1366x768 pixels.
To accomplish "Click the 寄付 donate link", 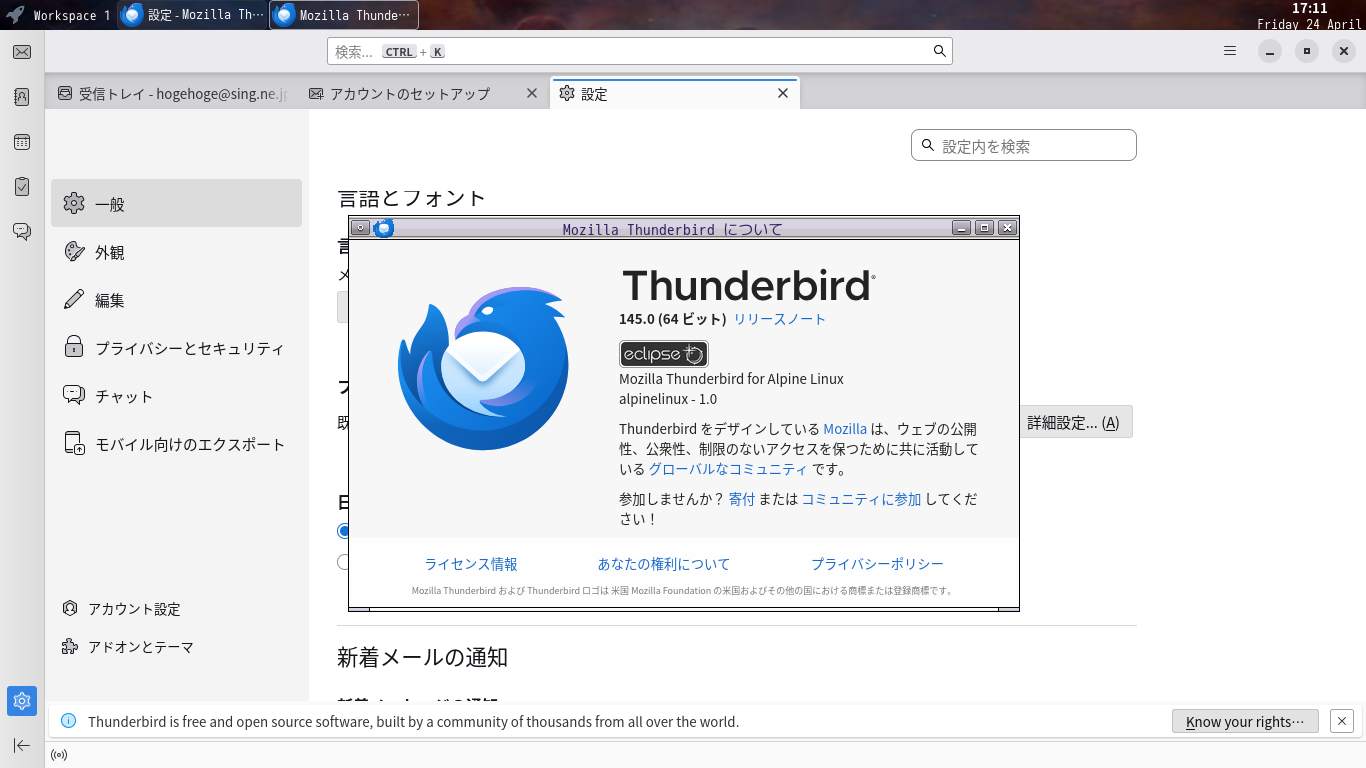I will [742, 499].
